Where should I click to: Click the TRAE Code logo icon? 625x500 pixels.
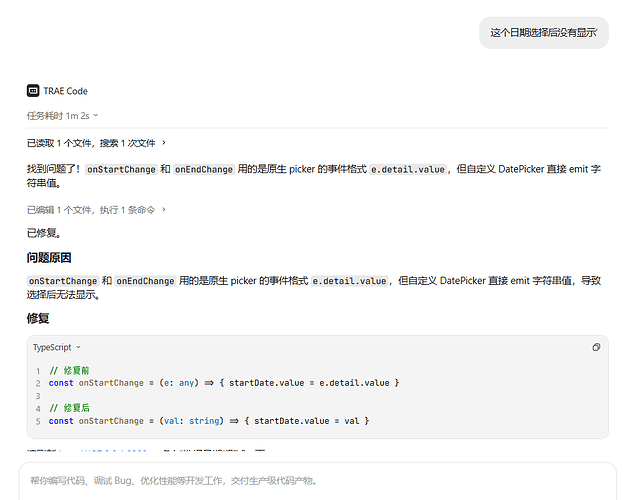(33, 91)
